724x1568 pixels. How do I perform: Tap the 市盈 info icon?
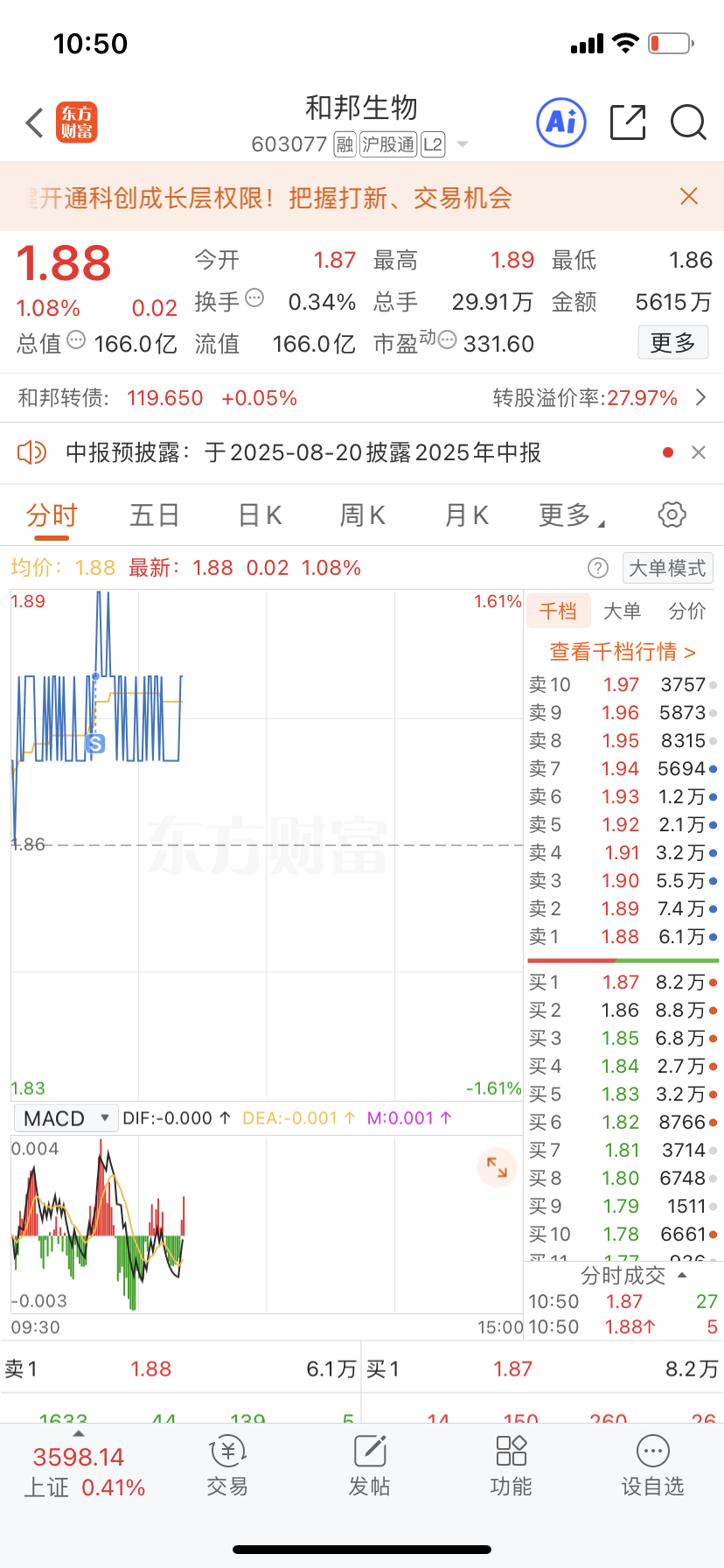pyautogui.click(x=447, y=339)
